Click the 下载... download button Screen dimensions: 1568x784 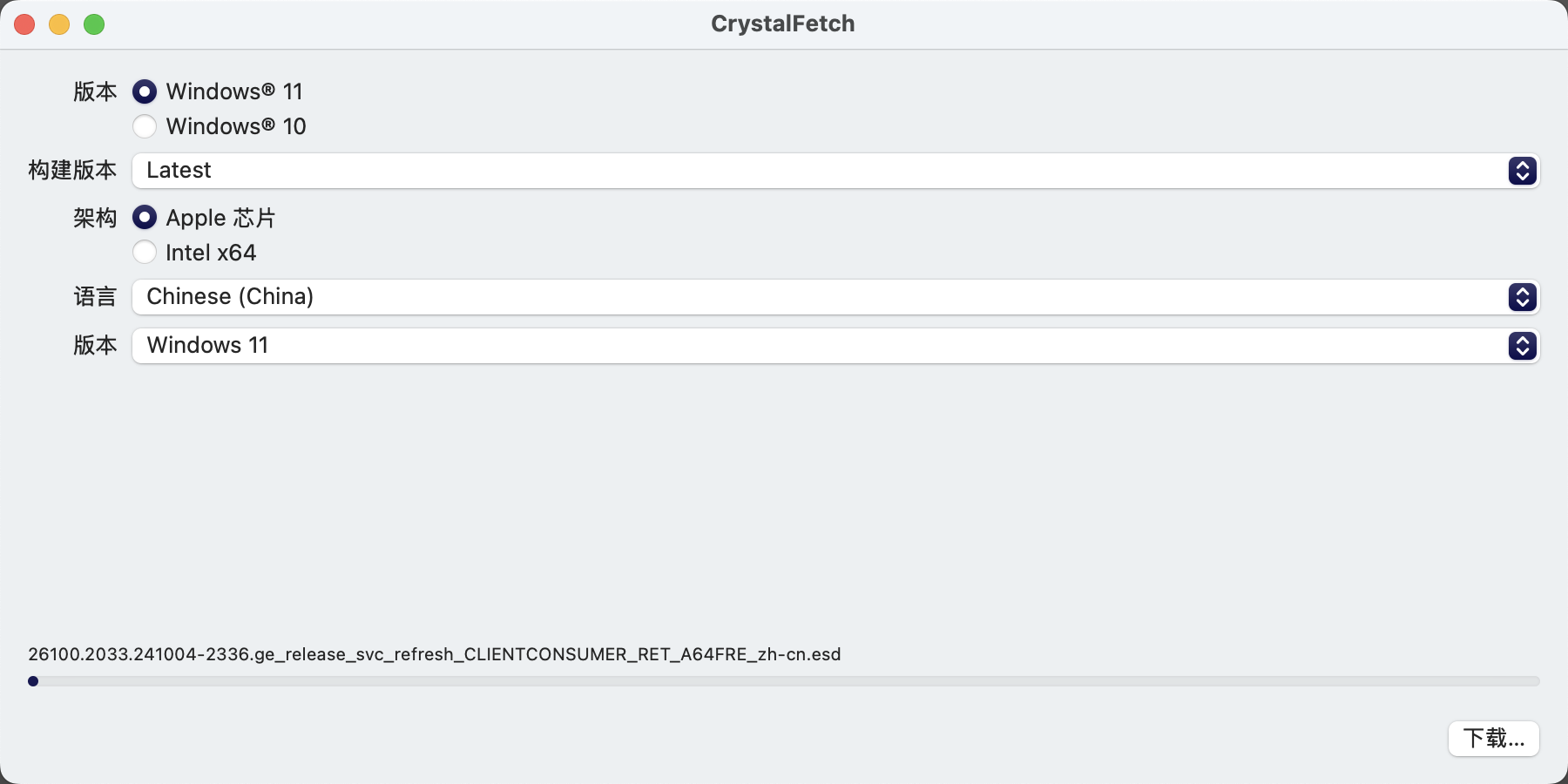click(1493, 739)
